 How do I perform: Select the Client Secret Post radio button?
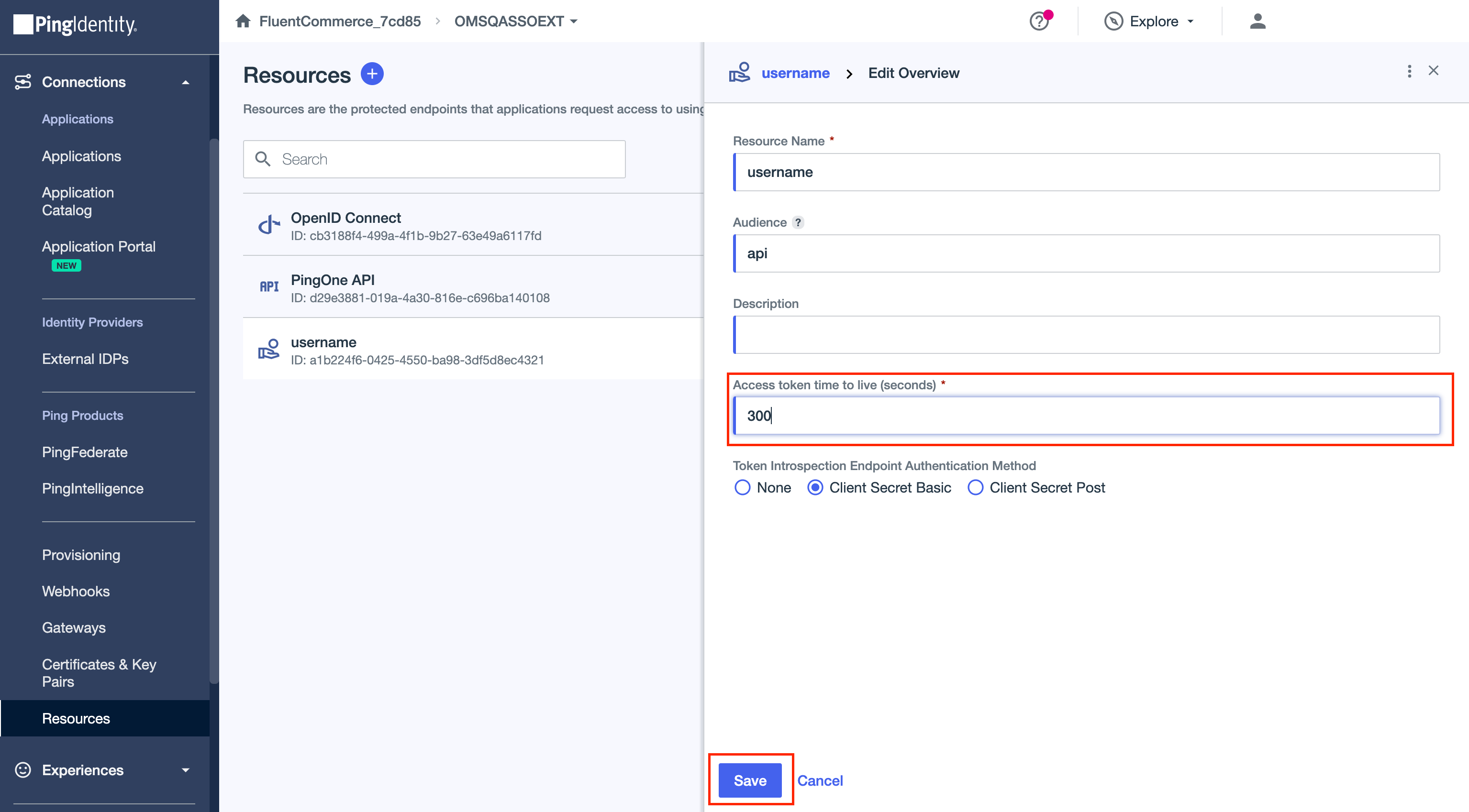pos(974,488)
